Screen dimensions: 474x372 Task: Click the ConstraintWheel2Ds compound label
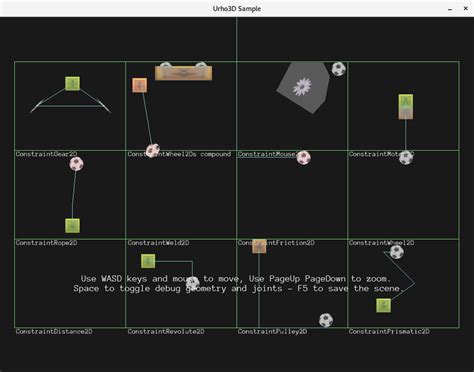(x=179, y=154)
